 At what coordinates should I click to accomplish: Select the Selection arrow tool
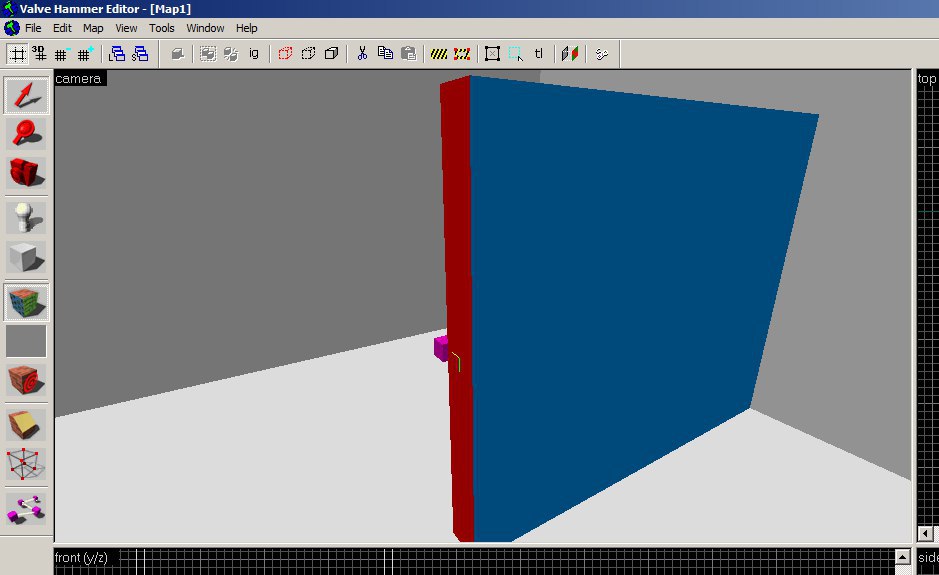click(26, 95)
